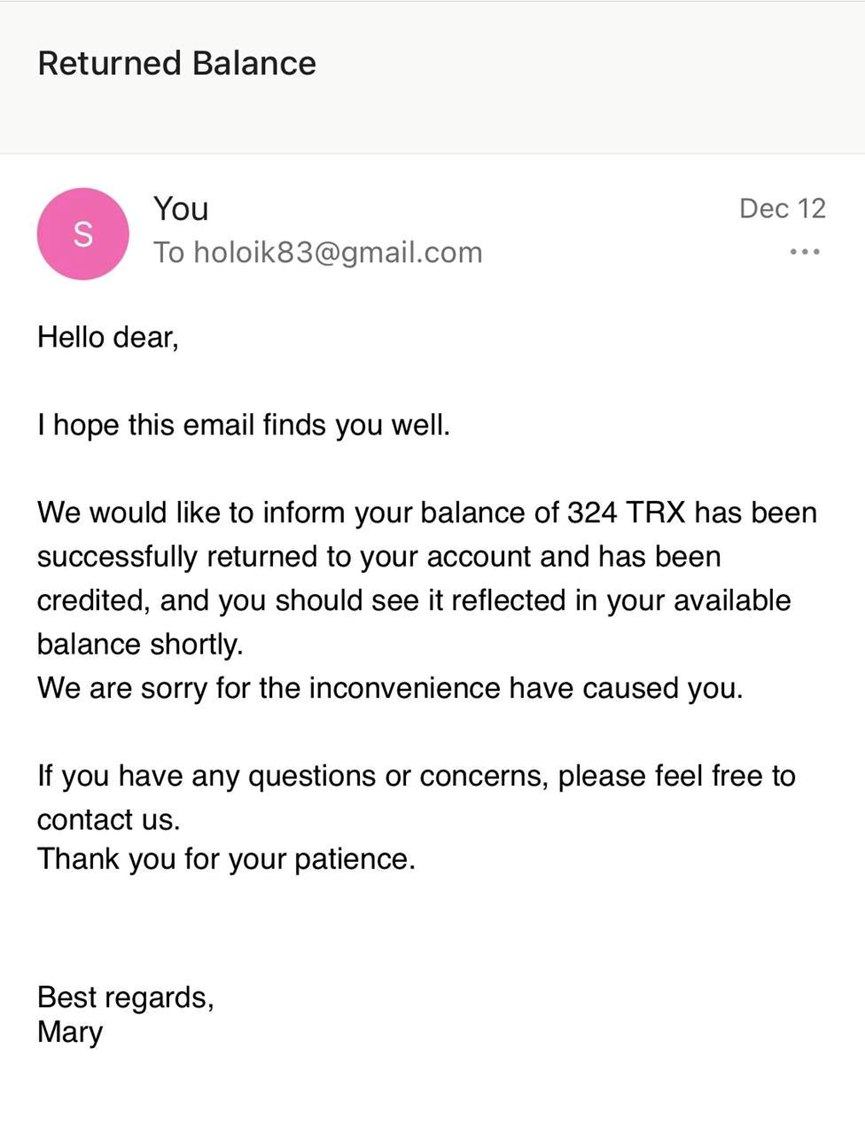Click recipient address holoik83@gmail.com
The width and height of the screenshot is (865, 1135).
(337, 253)
